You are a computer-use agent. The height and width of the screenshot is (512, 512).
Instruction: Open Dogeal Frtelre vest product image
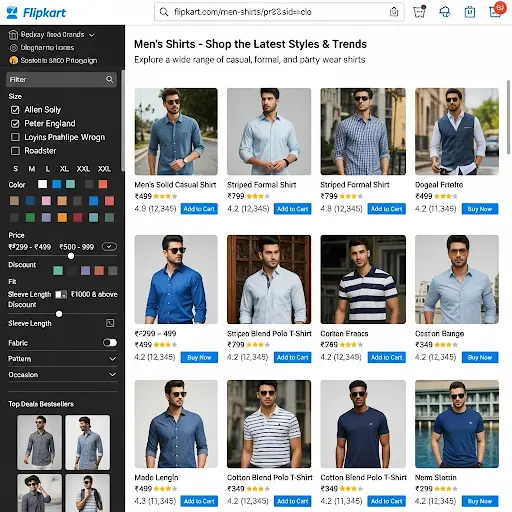[457, 131]
